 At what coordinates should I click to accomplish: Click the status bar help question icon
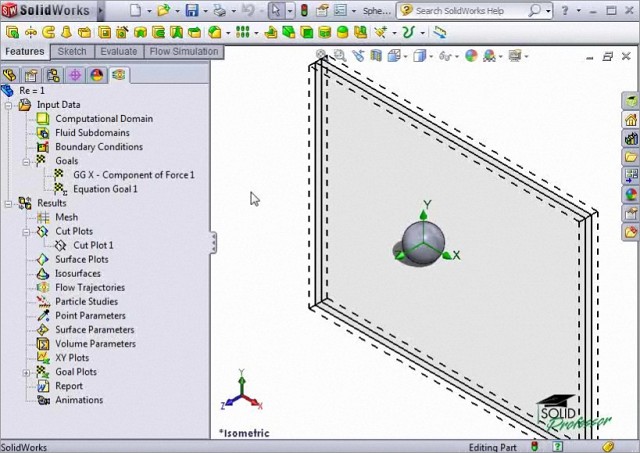(x=558, y=446)
